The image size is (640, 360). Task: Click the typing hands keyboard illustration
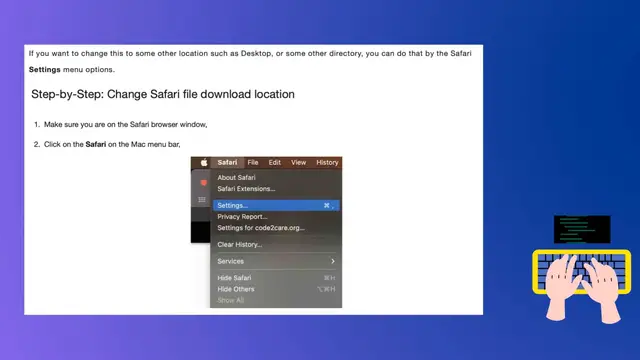[x=582, y=286]
